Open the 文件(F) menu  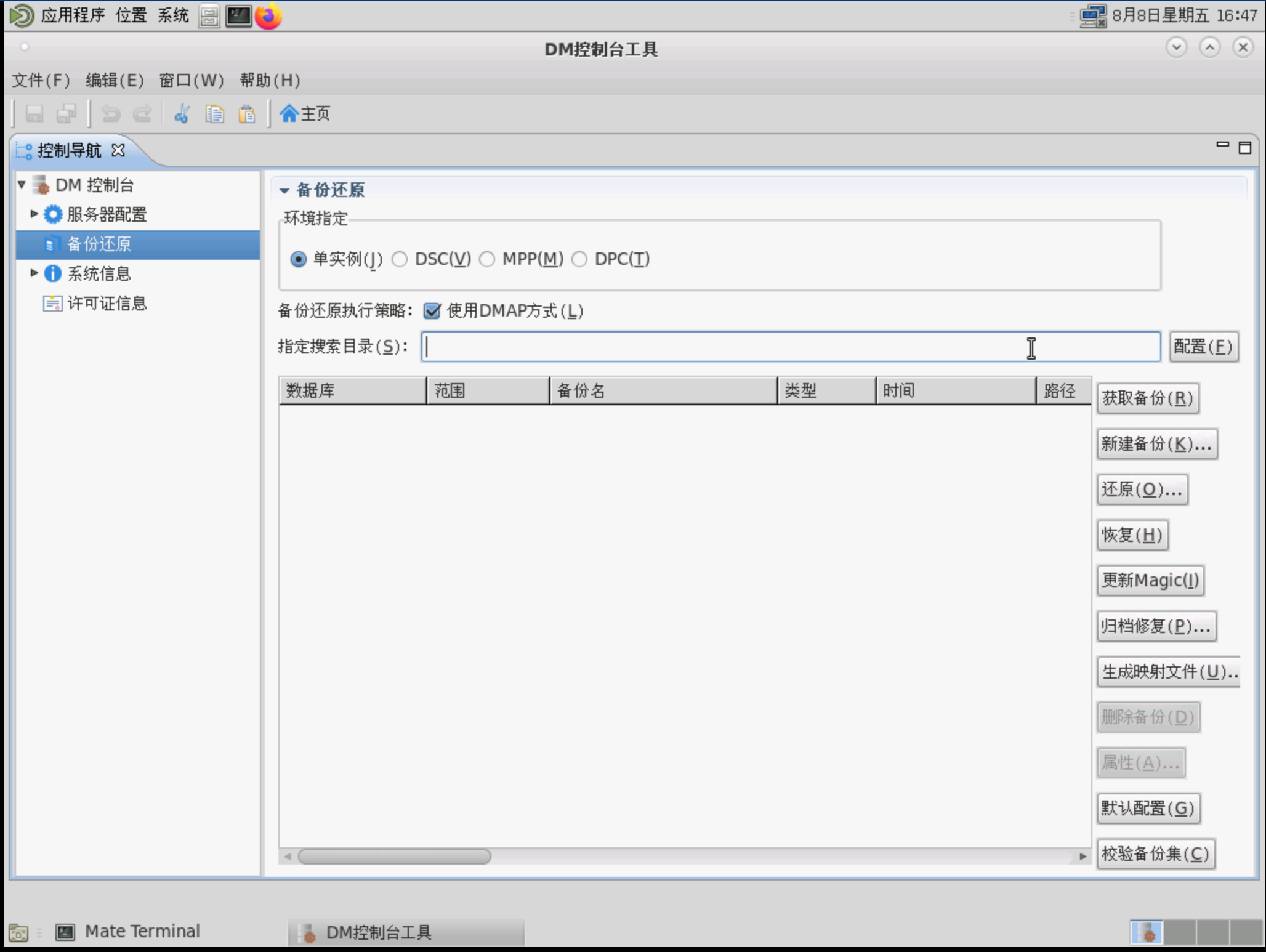pyautogui.click(x=41, y=80)
